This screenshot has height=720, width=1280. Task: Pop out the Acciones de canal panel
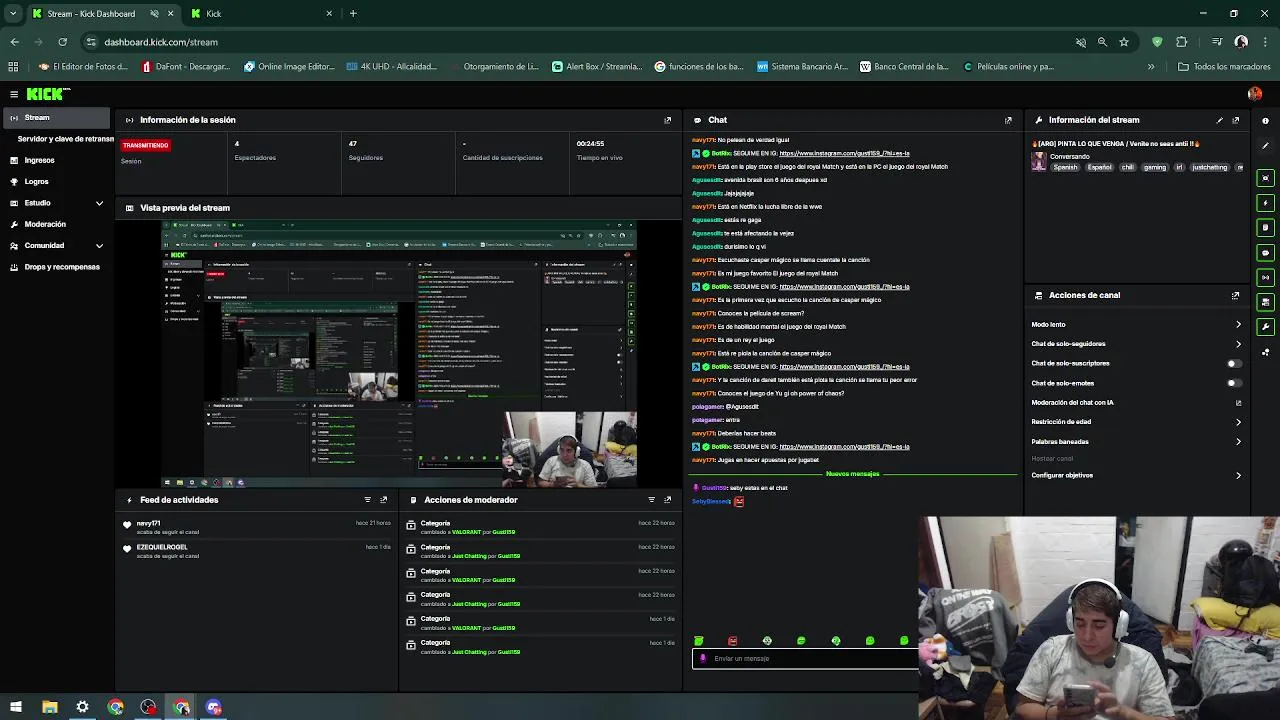(x=1236, y=295)
